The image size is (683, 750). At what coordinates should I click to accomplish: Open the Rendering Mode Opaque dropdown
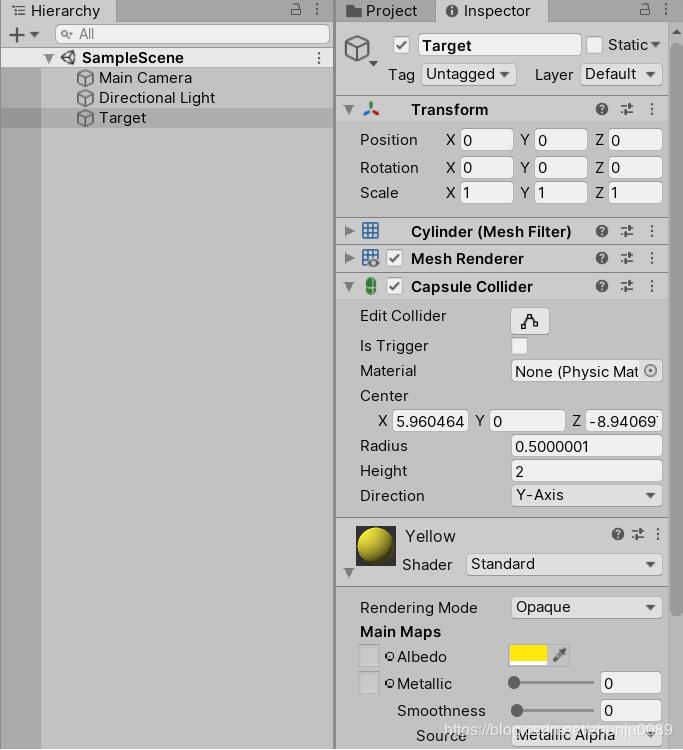[x=586, y=607]
